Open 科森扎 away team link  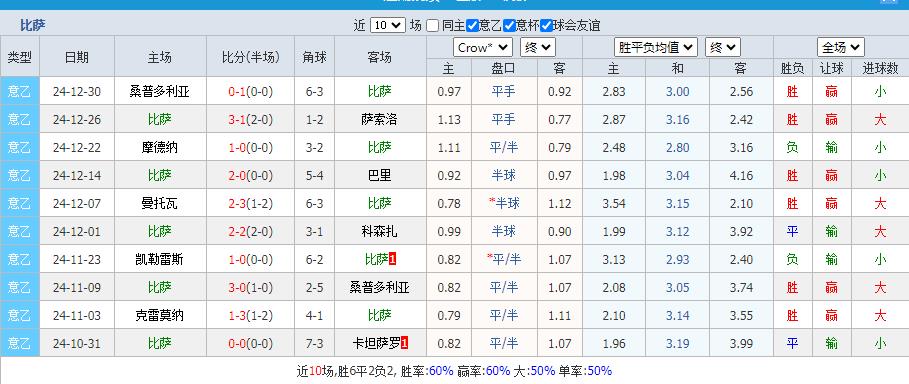point(380,231)
